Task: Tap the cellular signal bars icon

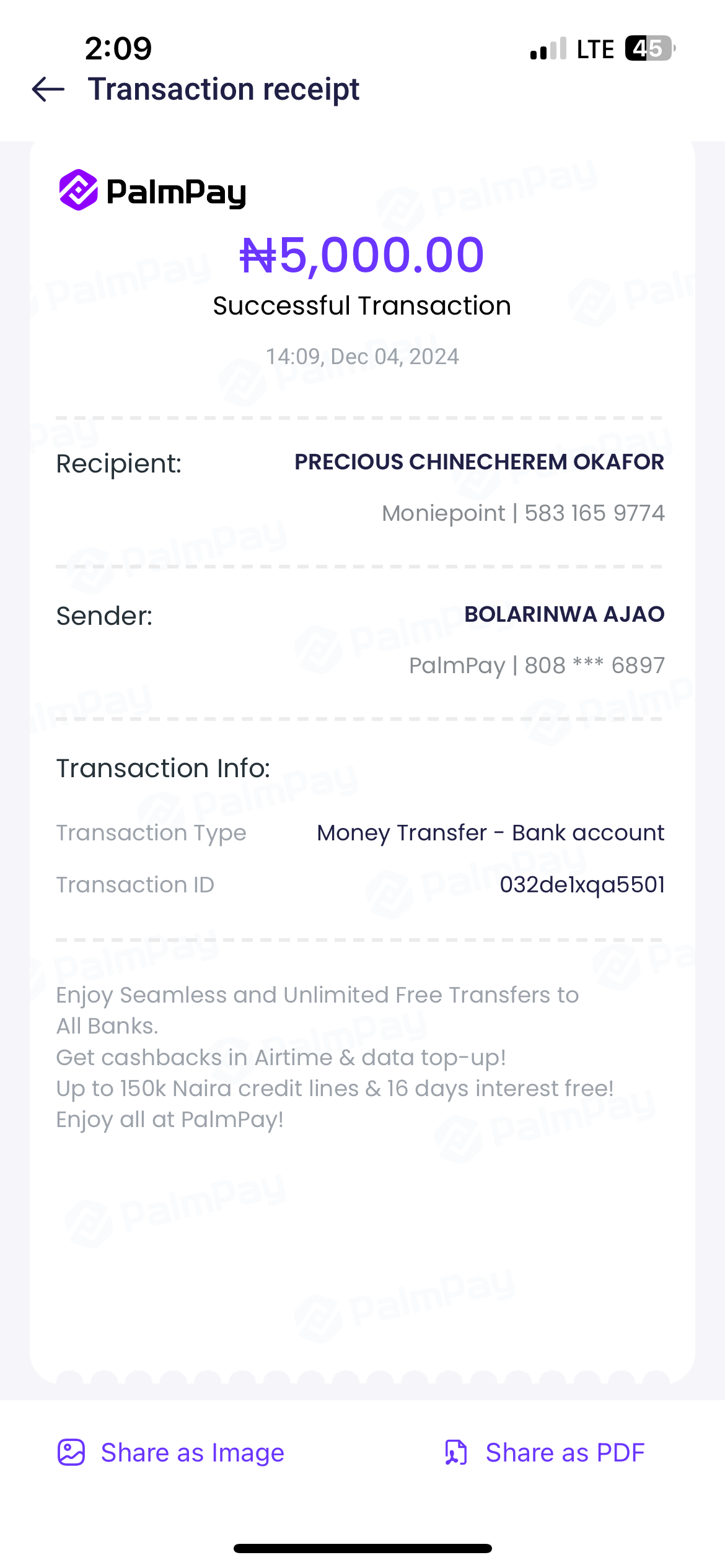Action: pos(548,49)
